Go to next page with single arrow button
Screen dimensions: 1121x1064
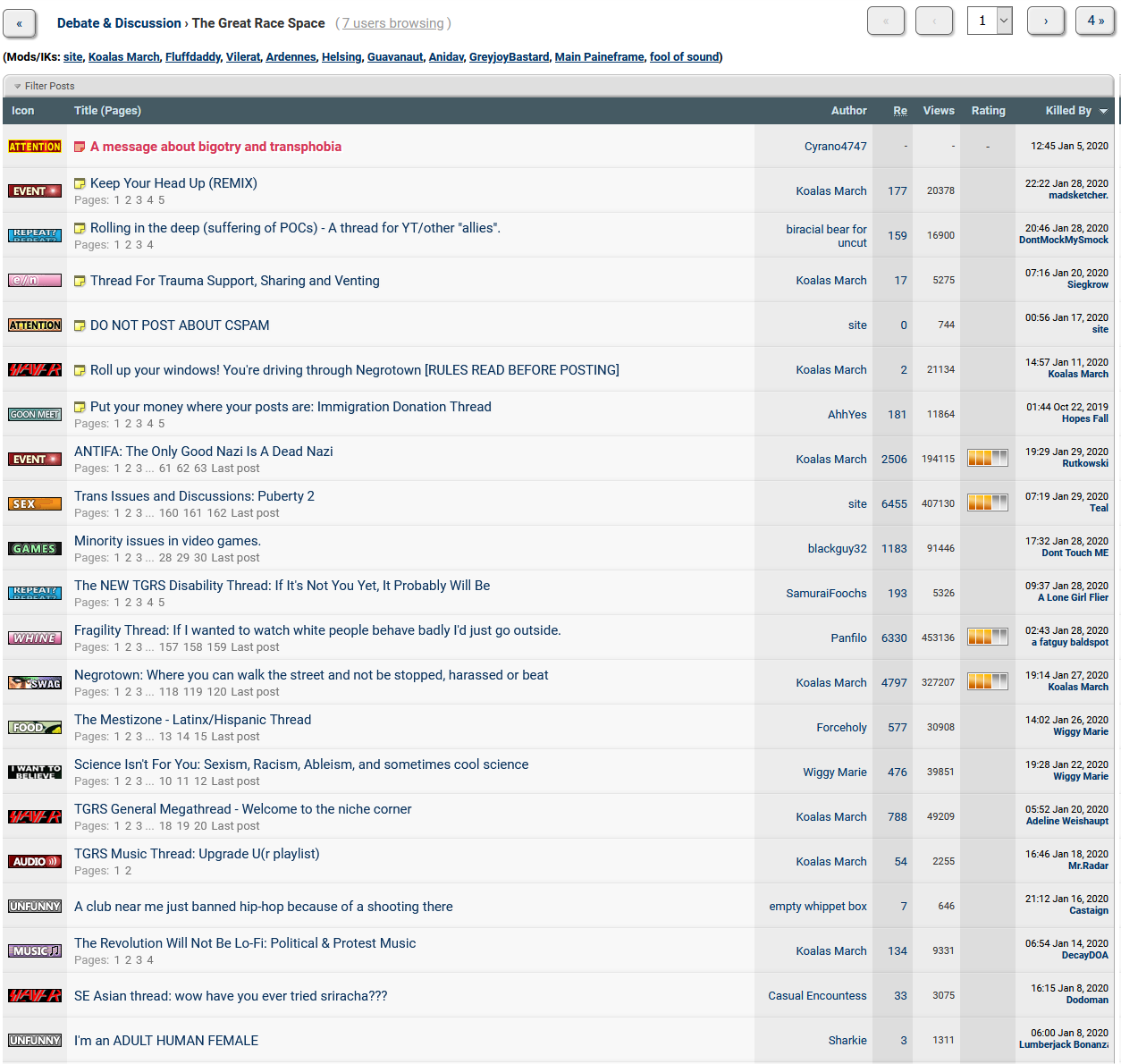click(1046, 21)
